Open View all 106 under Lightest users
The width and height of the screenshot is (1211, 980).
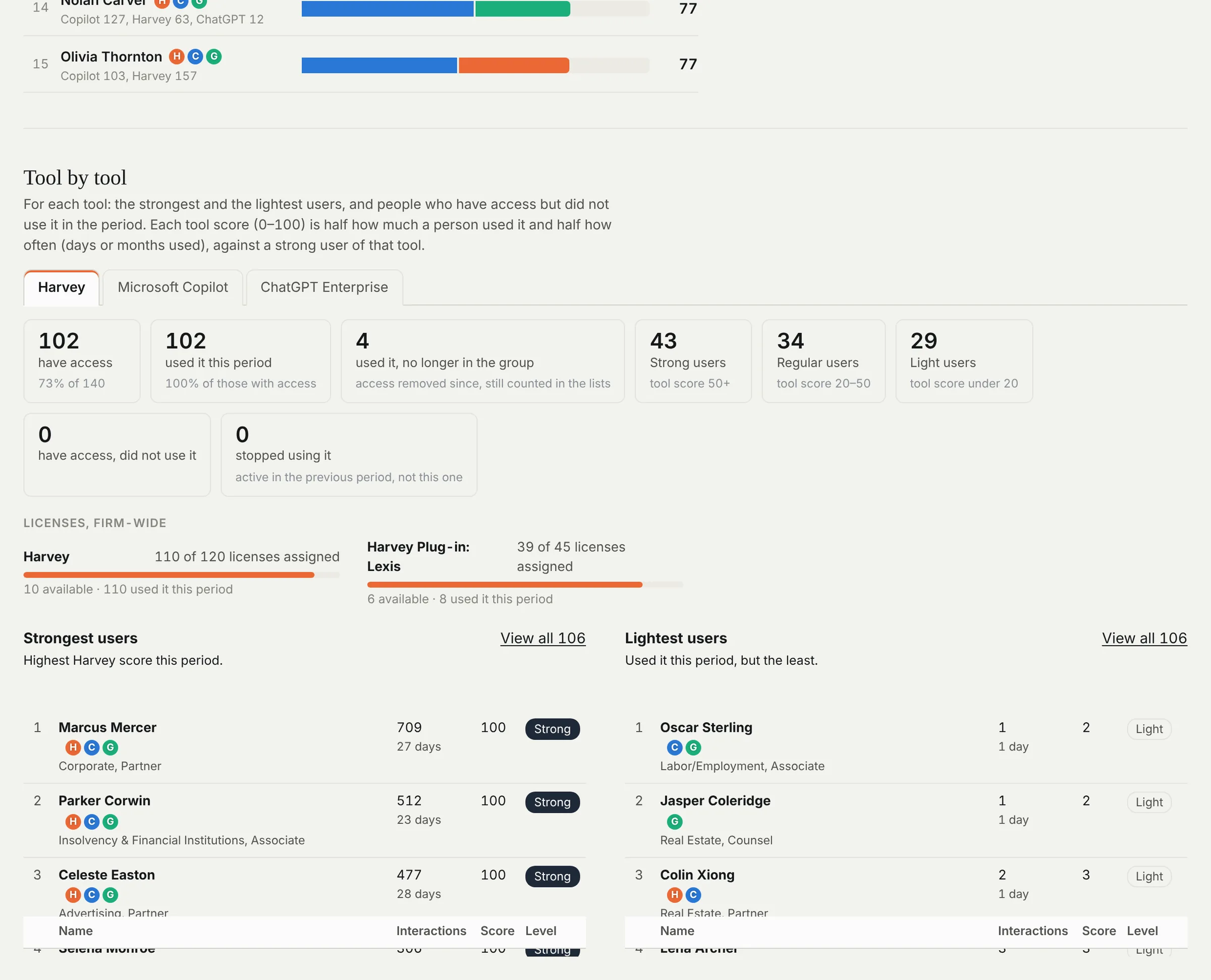click(x=1144, y=638)
